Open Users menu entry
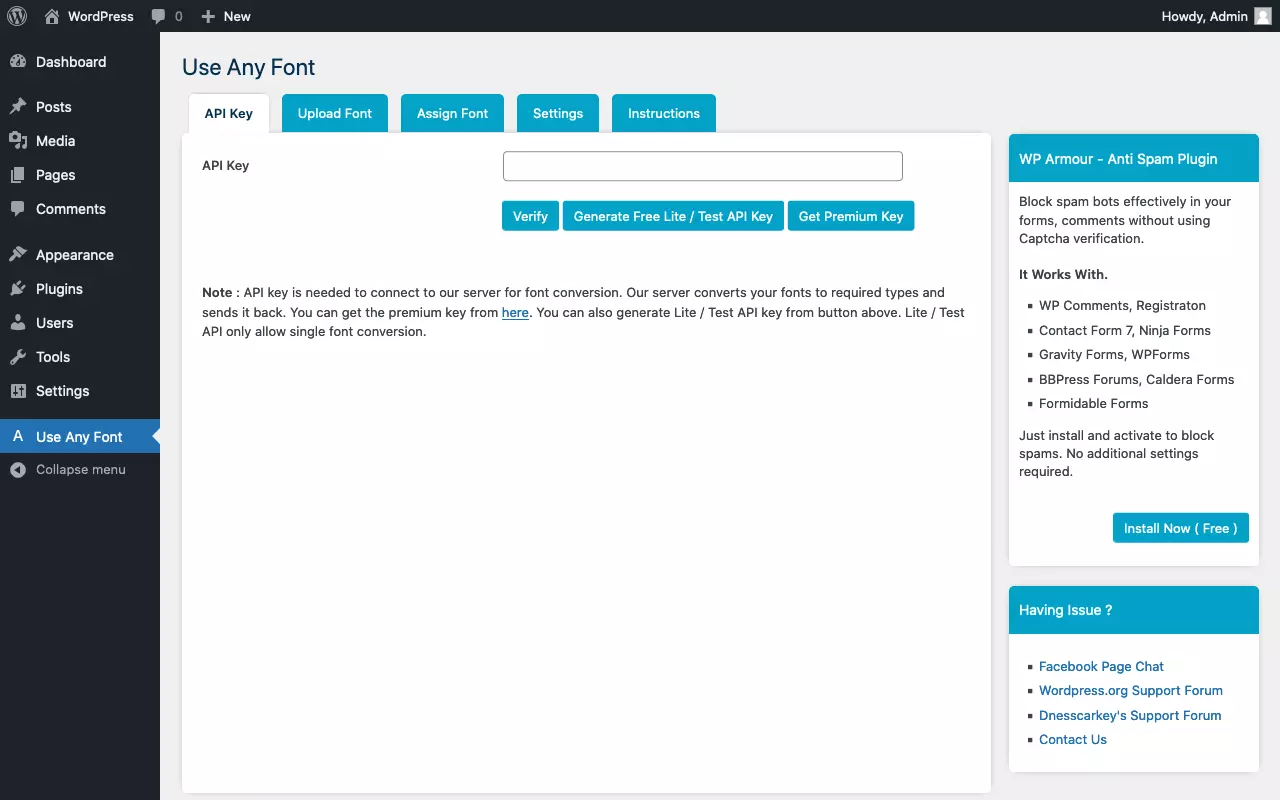The width and height of the screenshot is (1280, 800). 80,323
